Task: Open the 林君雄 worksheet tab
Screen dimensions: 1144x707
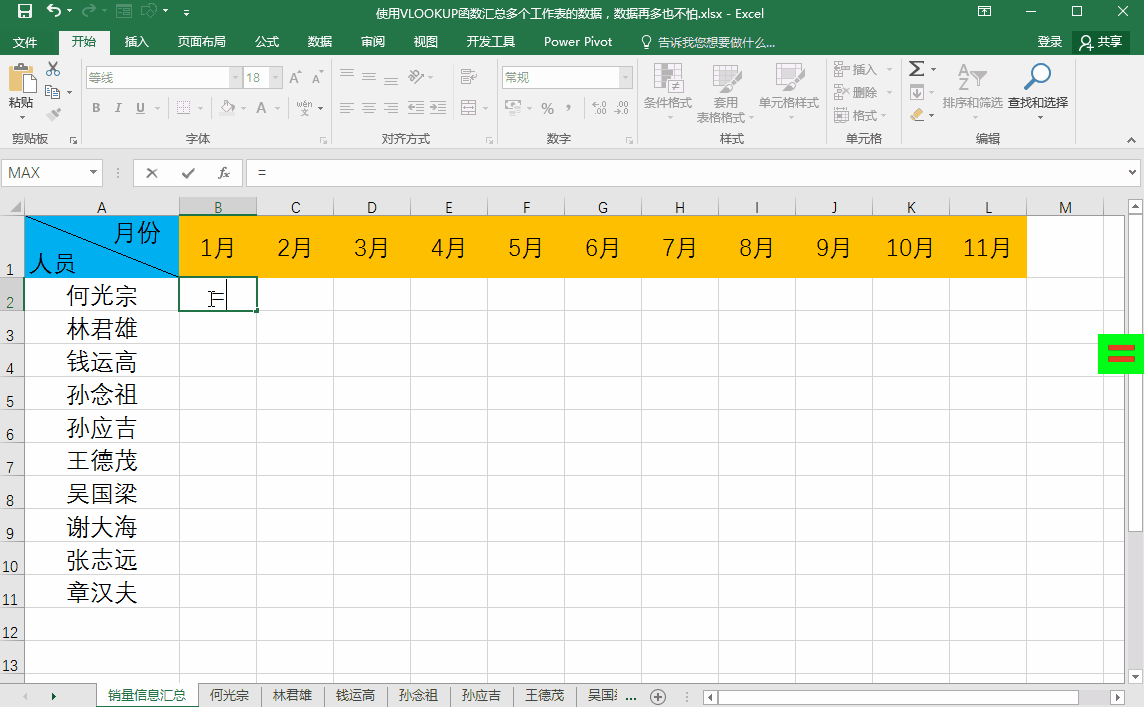Action: click(x=292, y=695)
